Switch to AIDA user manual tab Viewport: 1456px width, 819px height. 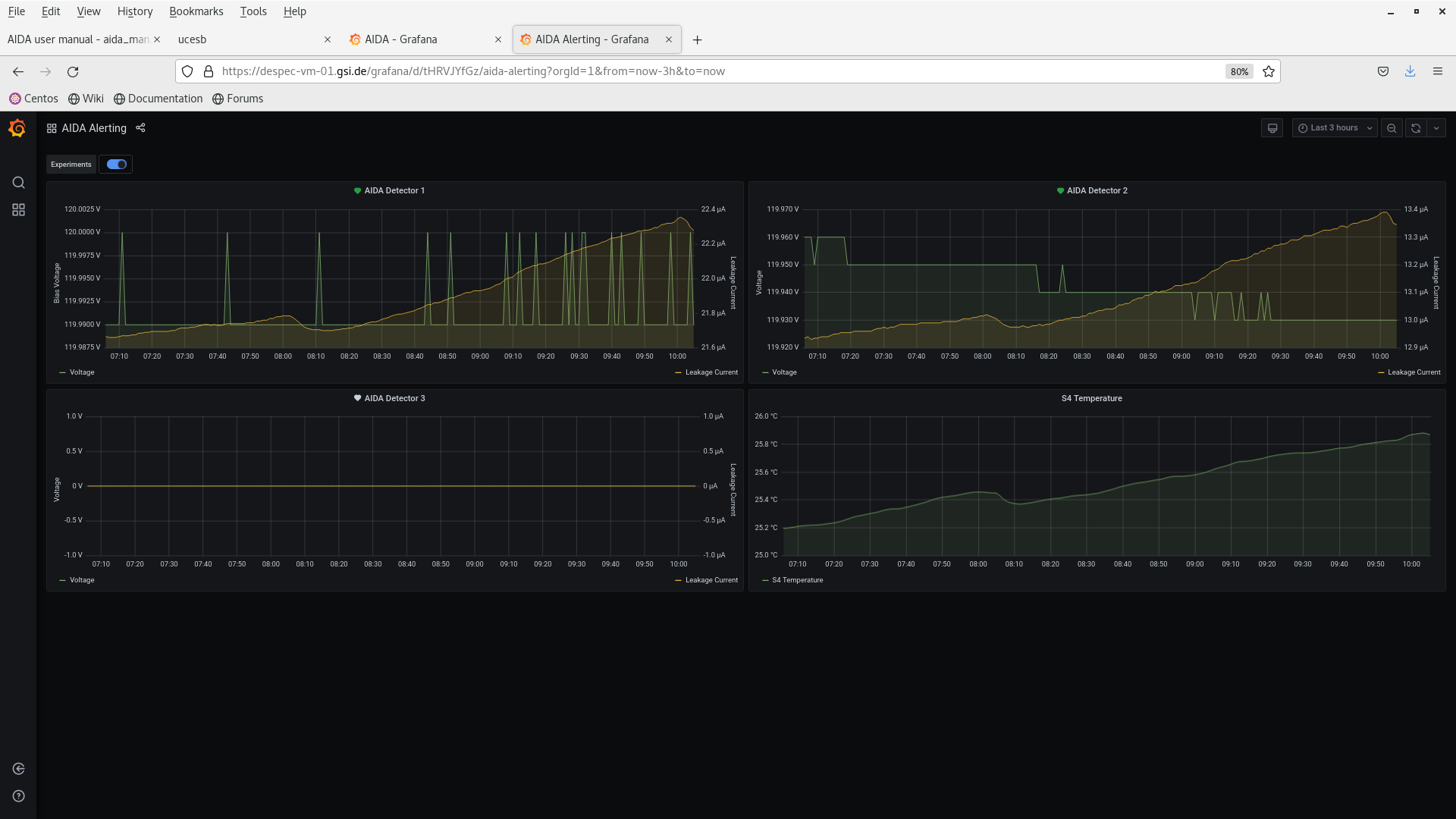click(78, 39)
